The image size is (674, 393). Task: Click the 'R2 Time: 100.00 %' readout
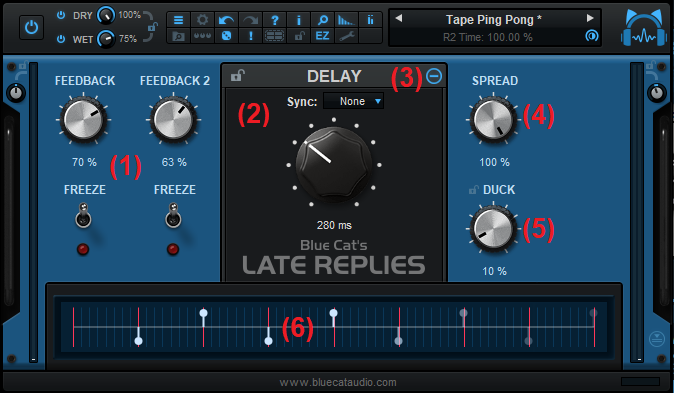[x=488, y=37]
